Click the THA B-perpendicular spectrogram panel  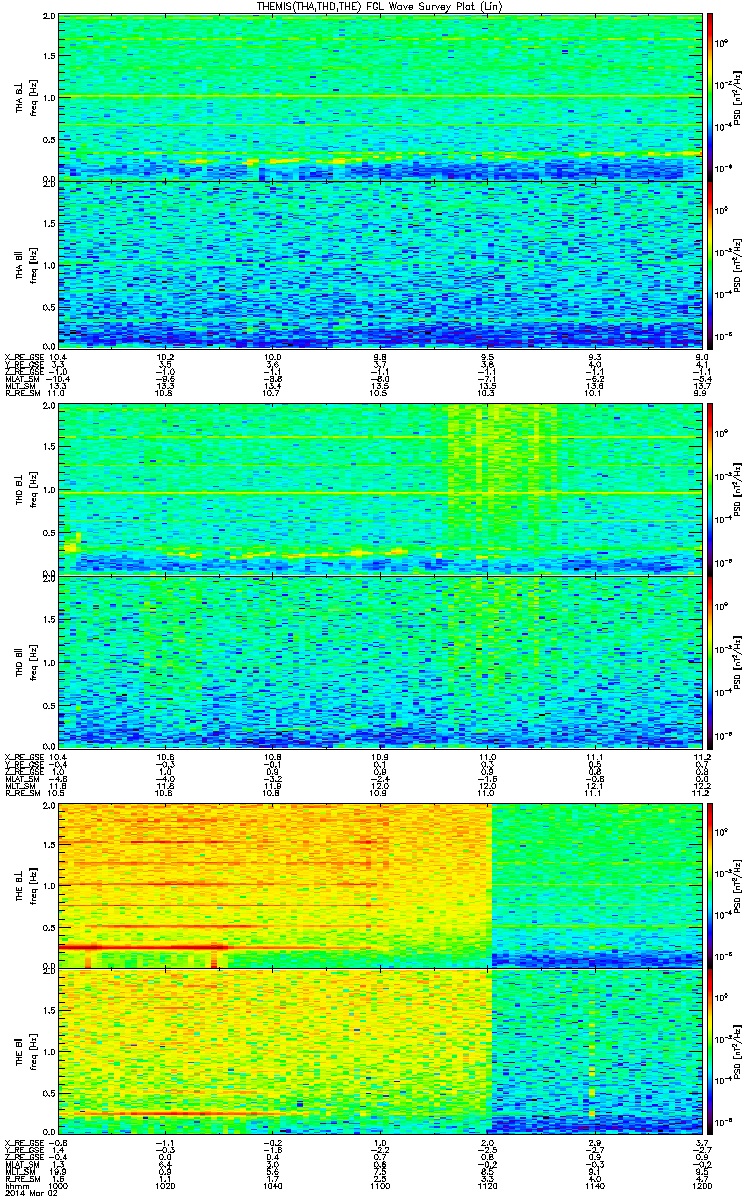[380, 97]
